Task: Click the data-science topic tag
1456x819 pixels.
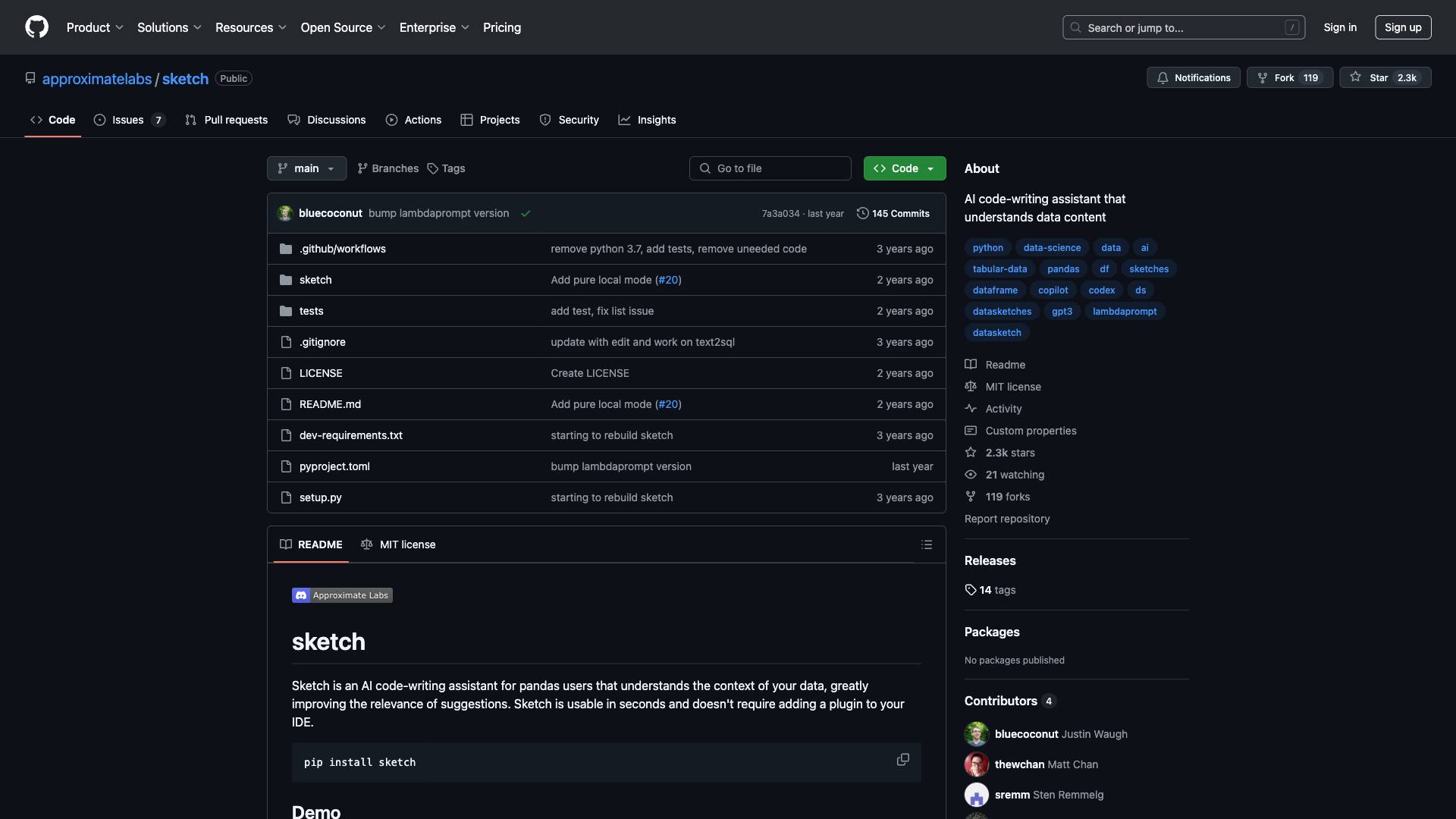Action: coord(1052,248)
